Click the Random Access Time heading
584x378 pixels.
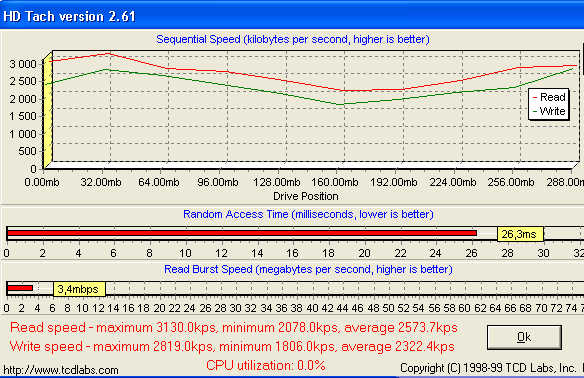point(308,214)
